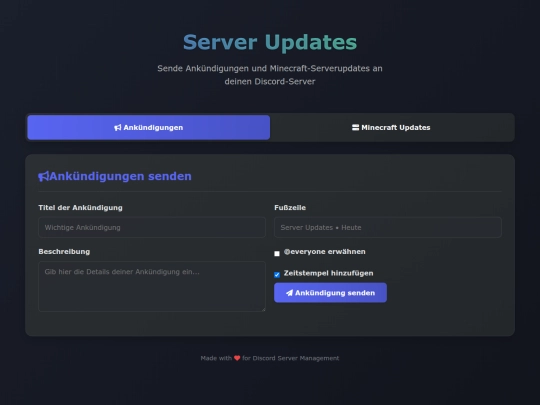Click the Ankündigung senden button

[x=330, y=293]
